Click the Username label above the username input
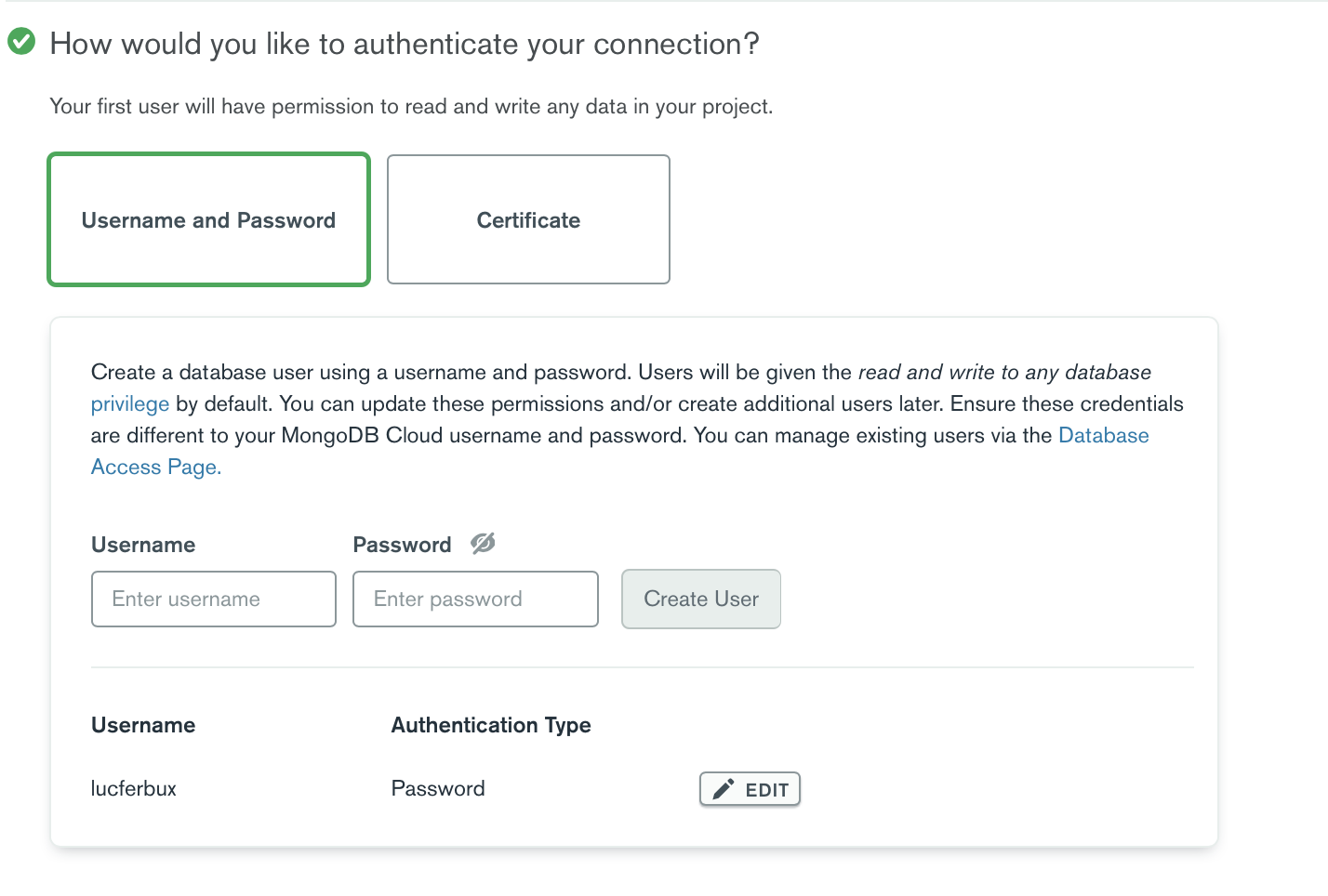This screenshot has width=1328, height=896. (143, 545)
